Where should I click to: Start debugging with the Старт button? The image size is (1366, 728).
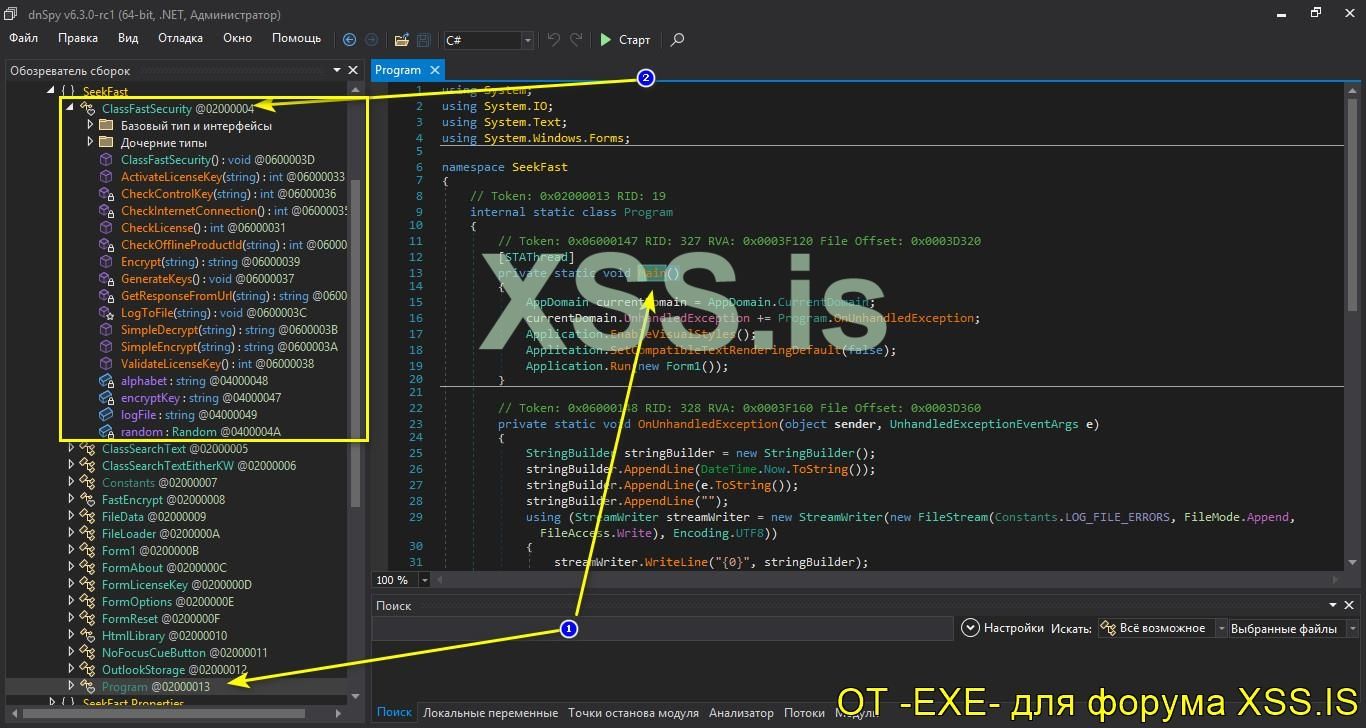click(625, 40)
